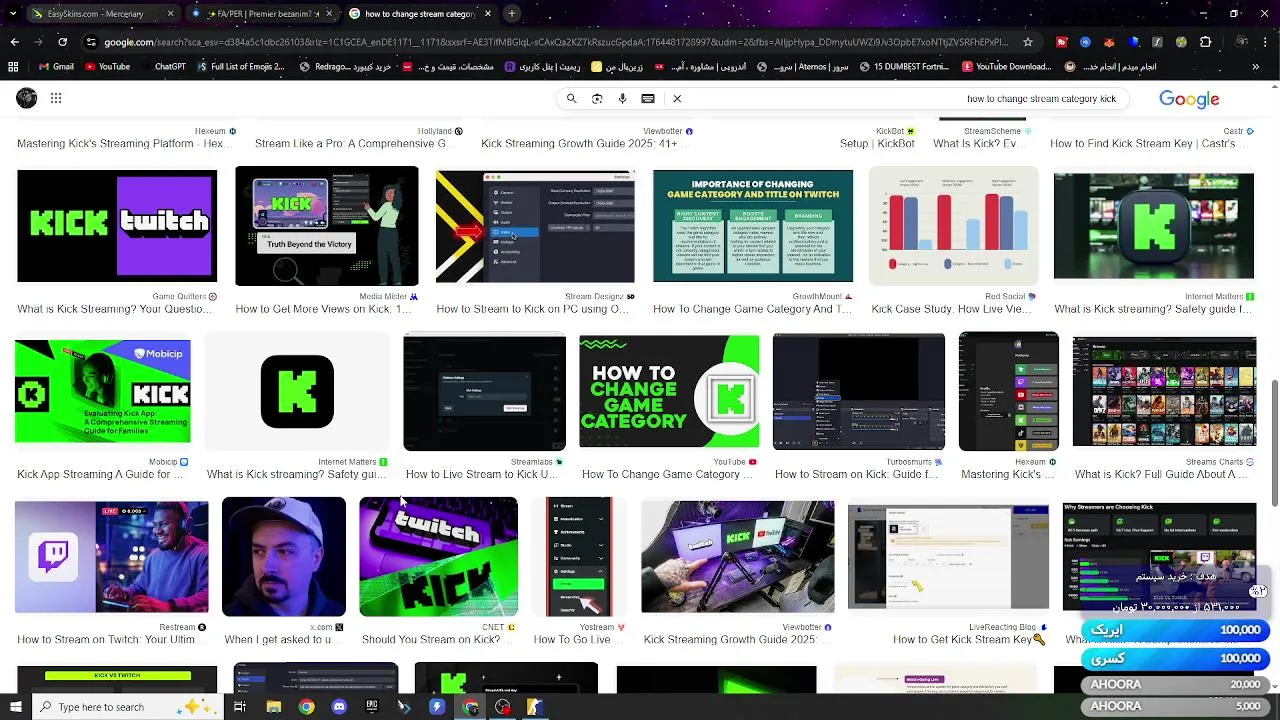Screen dimensions: 1280x720
Task: Open the Kick Twitch logos thumbnail
Action: click(117, 226)
